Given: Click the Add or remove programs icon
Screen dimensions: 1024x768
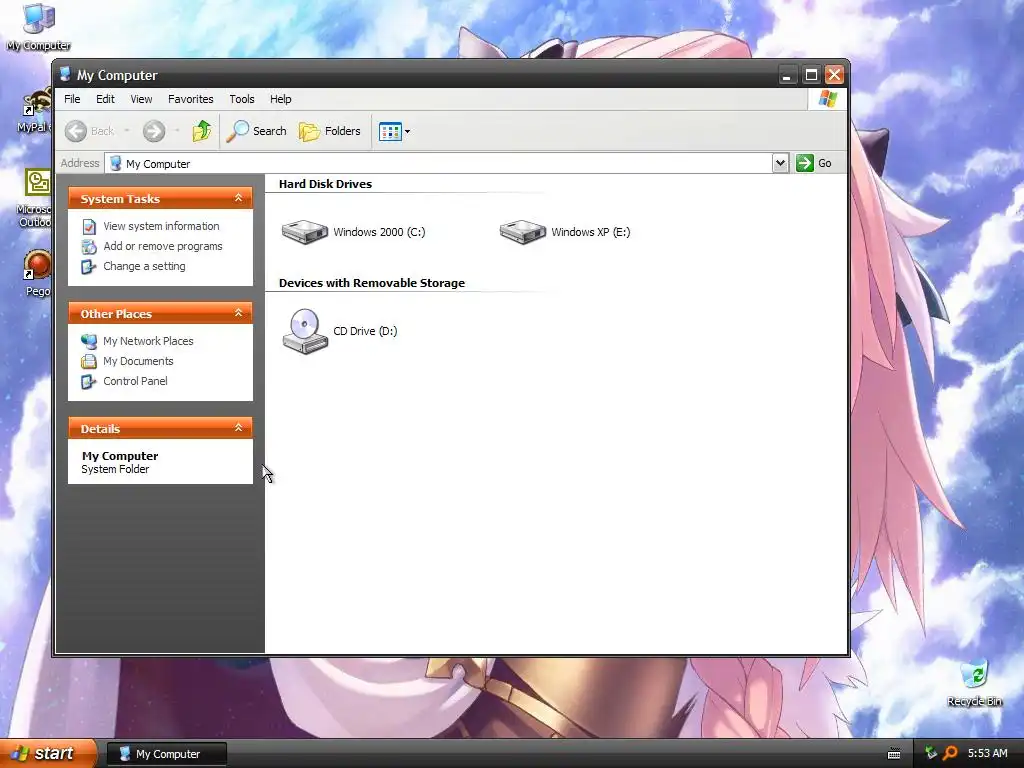Looking at the screenshot, I should click(89, 247).
